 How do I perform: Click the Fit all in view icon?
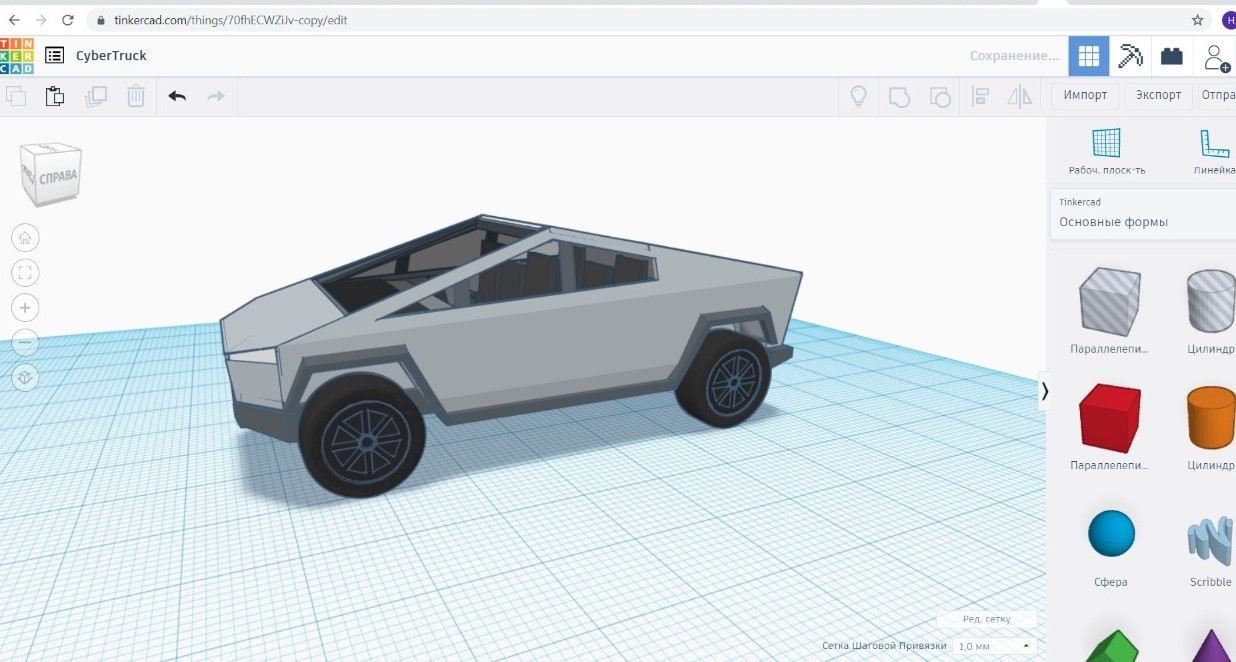pos(25,272)
